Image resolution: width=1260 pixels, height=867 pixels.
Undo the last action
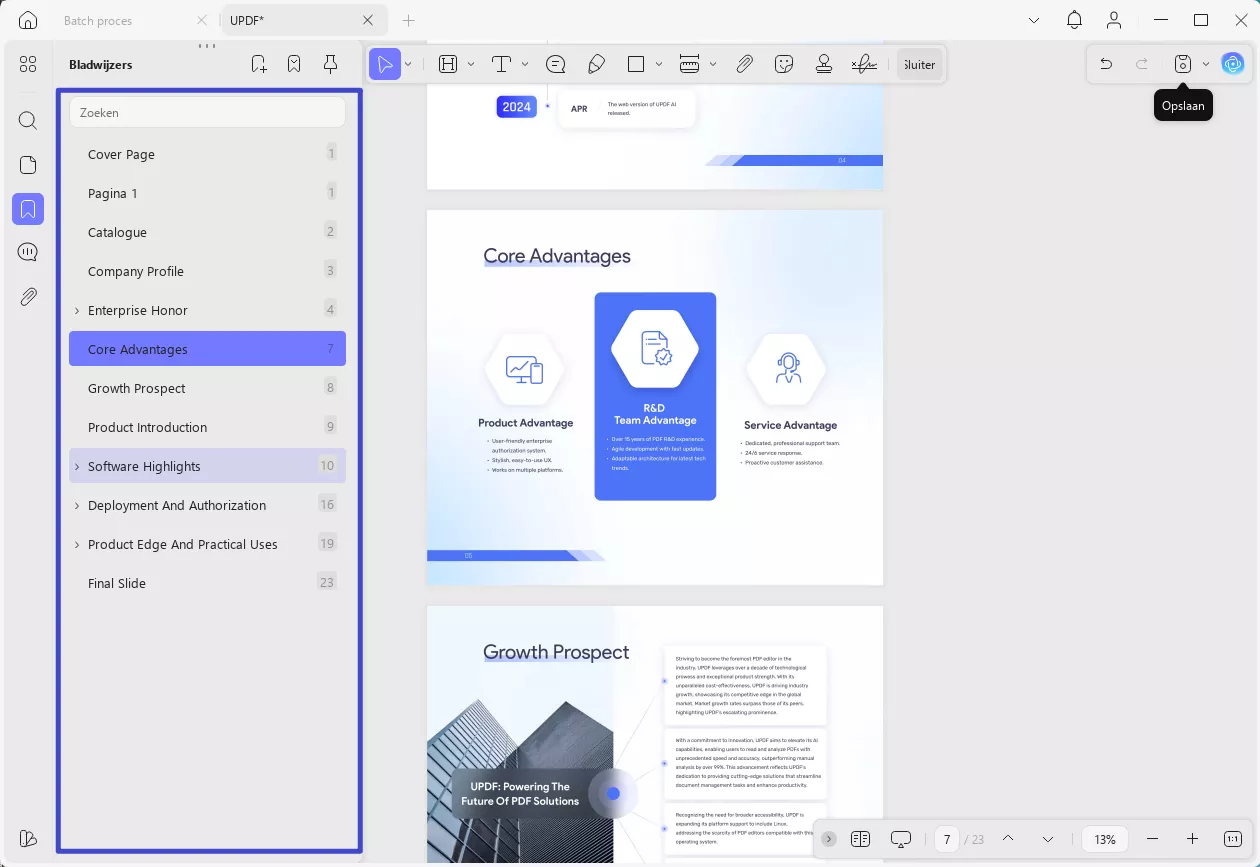click(1106, 64)
